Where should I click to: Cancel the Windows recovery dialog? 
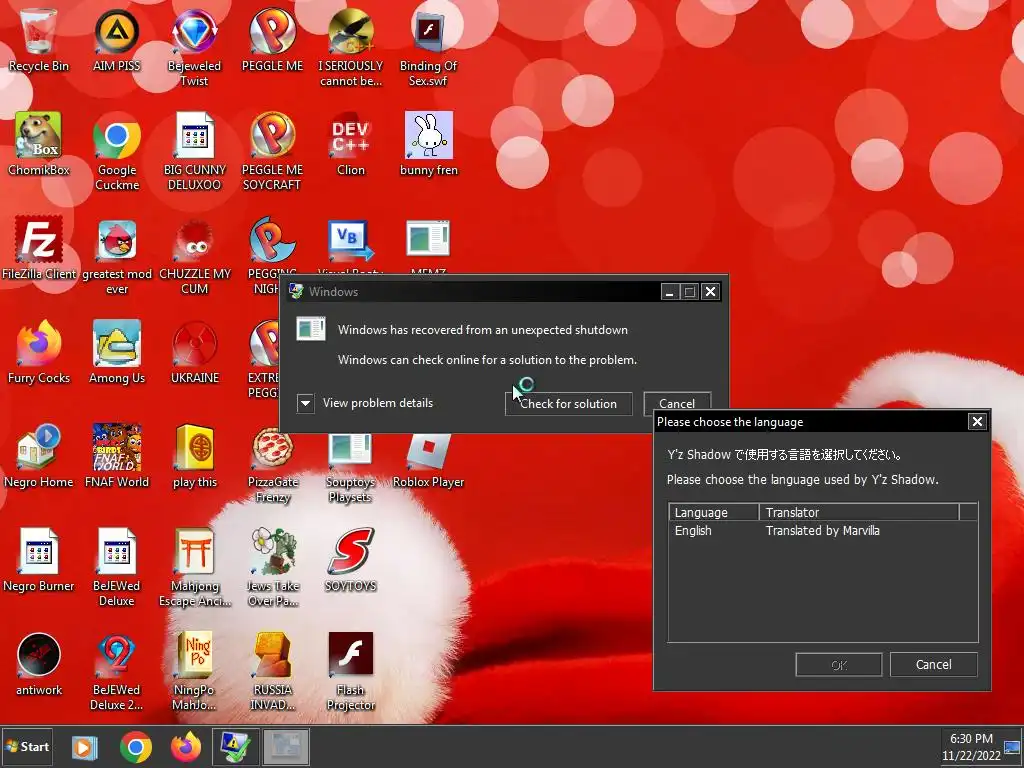tap(677, 402)
